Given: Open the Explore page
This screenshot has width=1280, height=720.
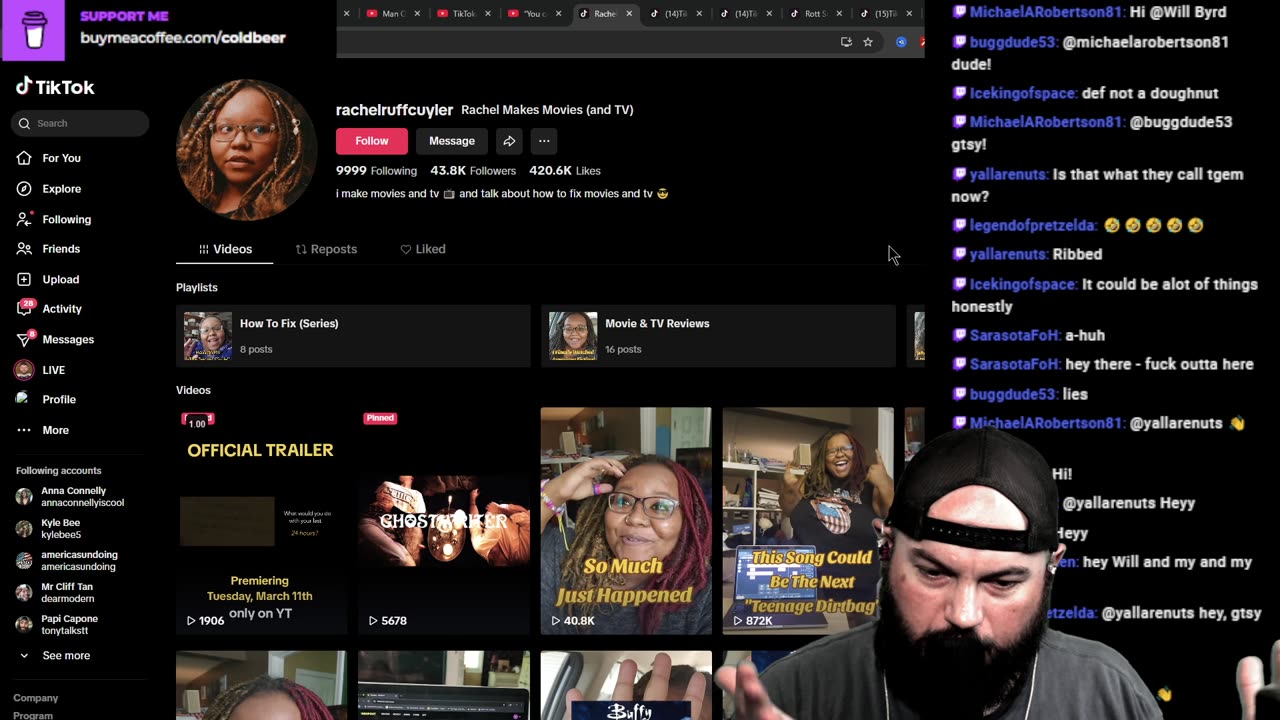Looking at the screenshot, I should tap(61, 189).
